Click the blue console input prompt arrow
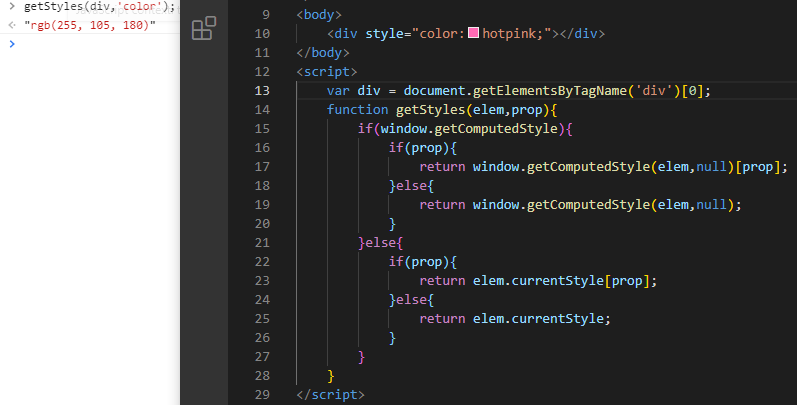 click(12, 44)
